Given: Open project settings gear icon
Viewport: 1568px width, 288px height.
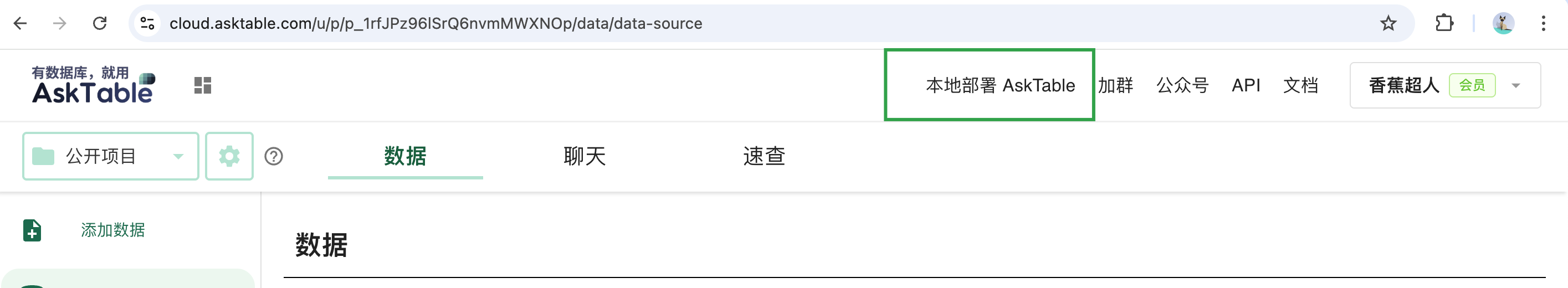Looking at the screenshot, I should 229,157.
